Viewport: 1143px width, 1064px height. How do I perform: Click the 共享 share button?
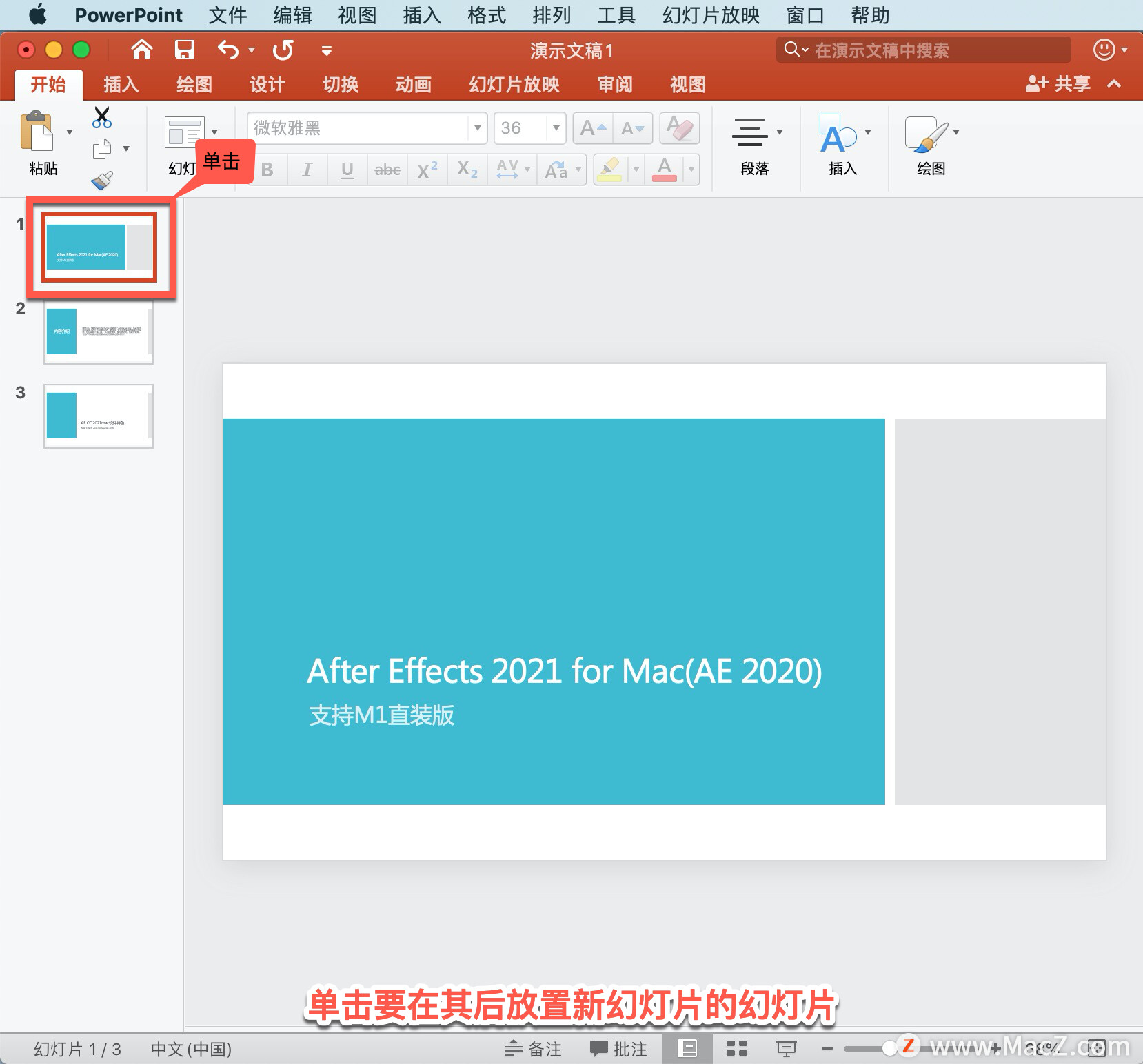[1058, 84]
